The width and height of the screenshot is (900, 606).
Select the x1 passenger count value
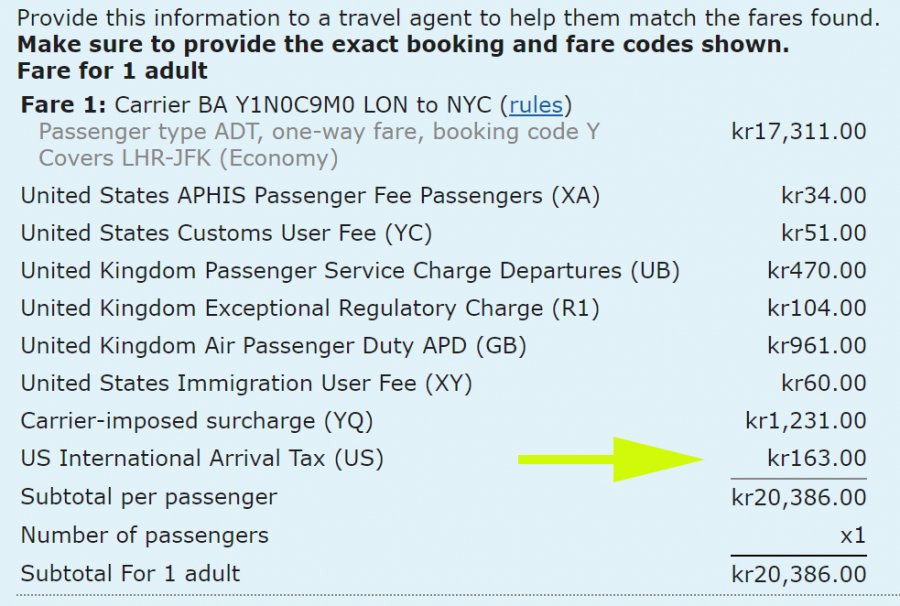(x=852, y=535)
